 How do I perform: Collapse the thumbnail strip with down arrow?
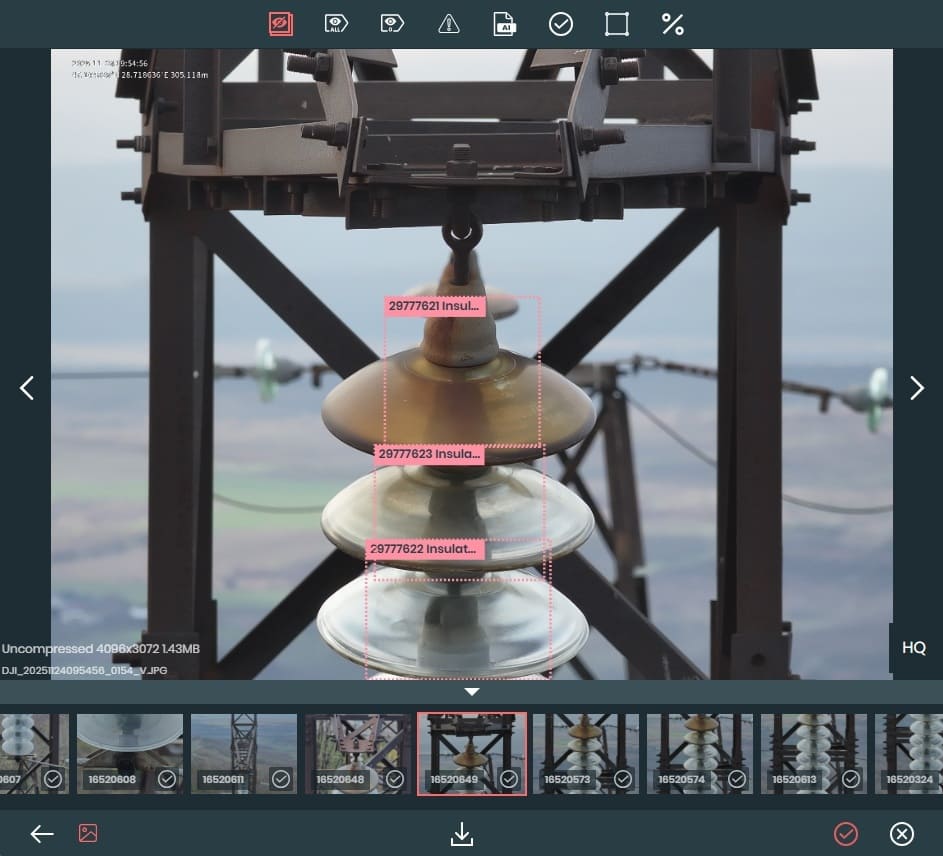click(x=472, y=692)
